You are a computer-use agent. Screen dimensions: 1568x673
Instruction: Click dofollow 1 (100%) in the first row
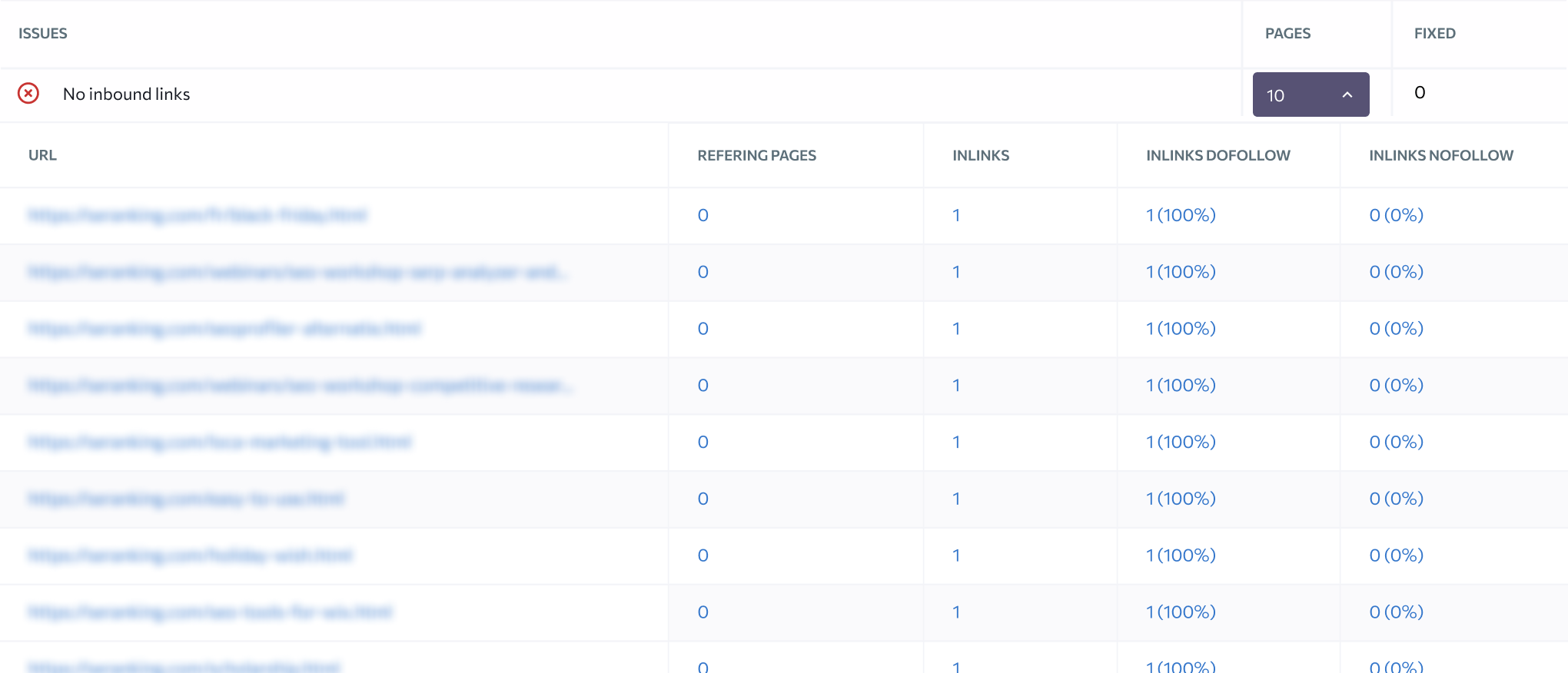click(x=1181, y=215)
